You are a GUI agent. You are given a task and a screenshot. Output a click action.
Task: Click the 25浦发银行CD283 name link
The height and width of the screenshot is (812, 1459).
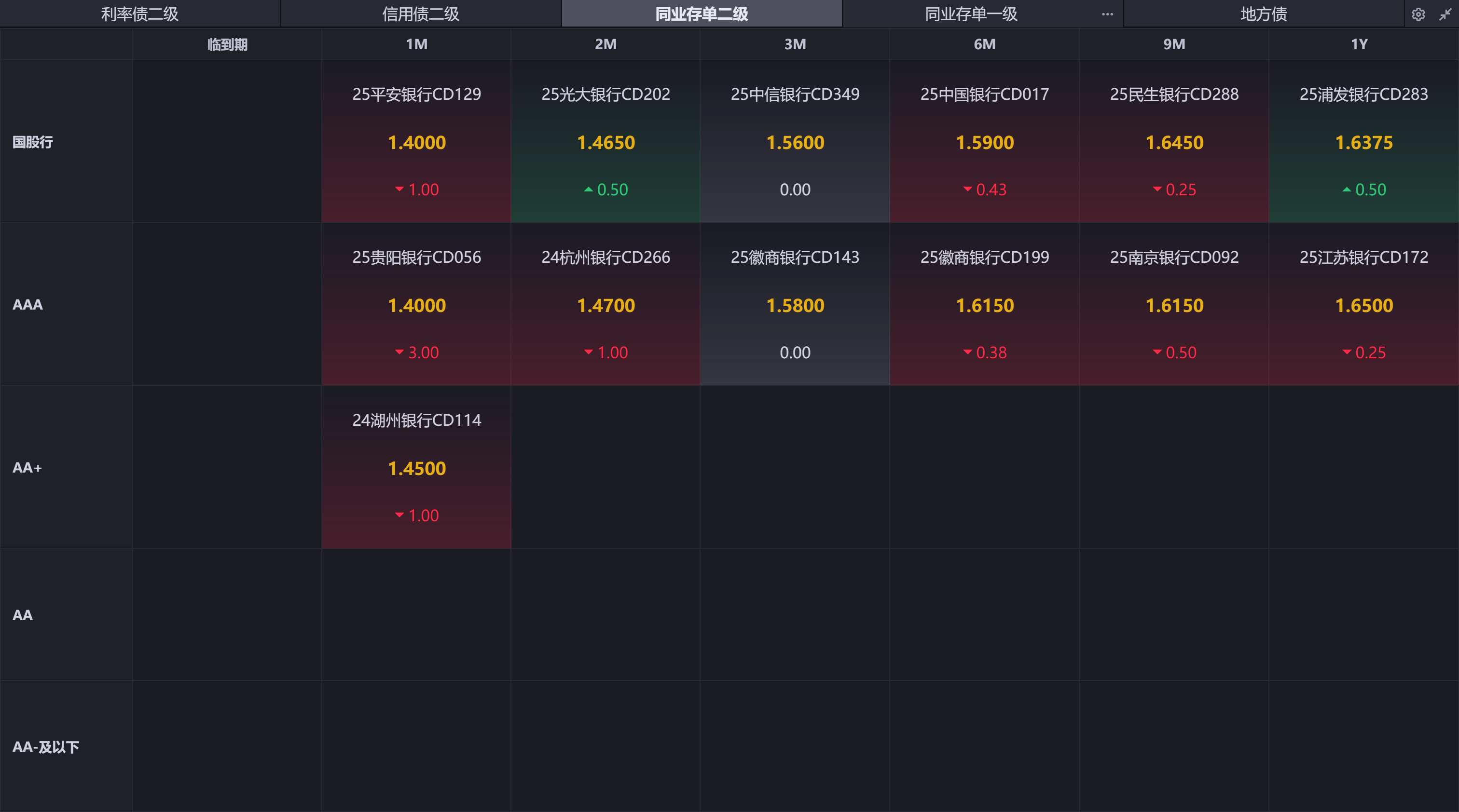(x=1363, y=94)
